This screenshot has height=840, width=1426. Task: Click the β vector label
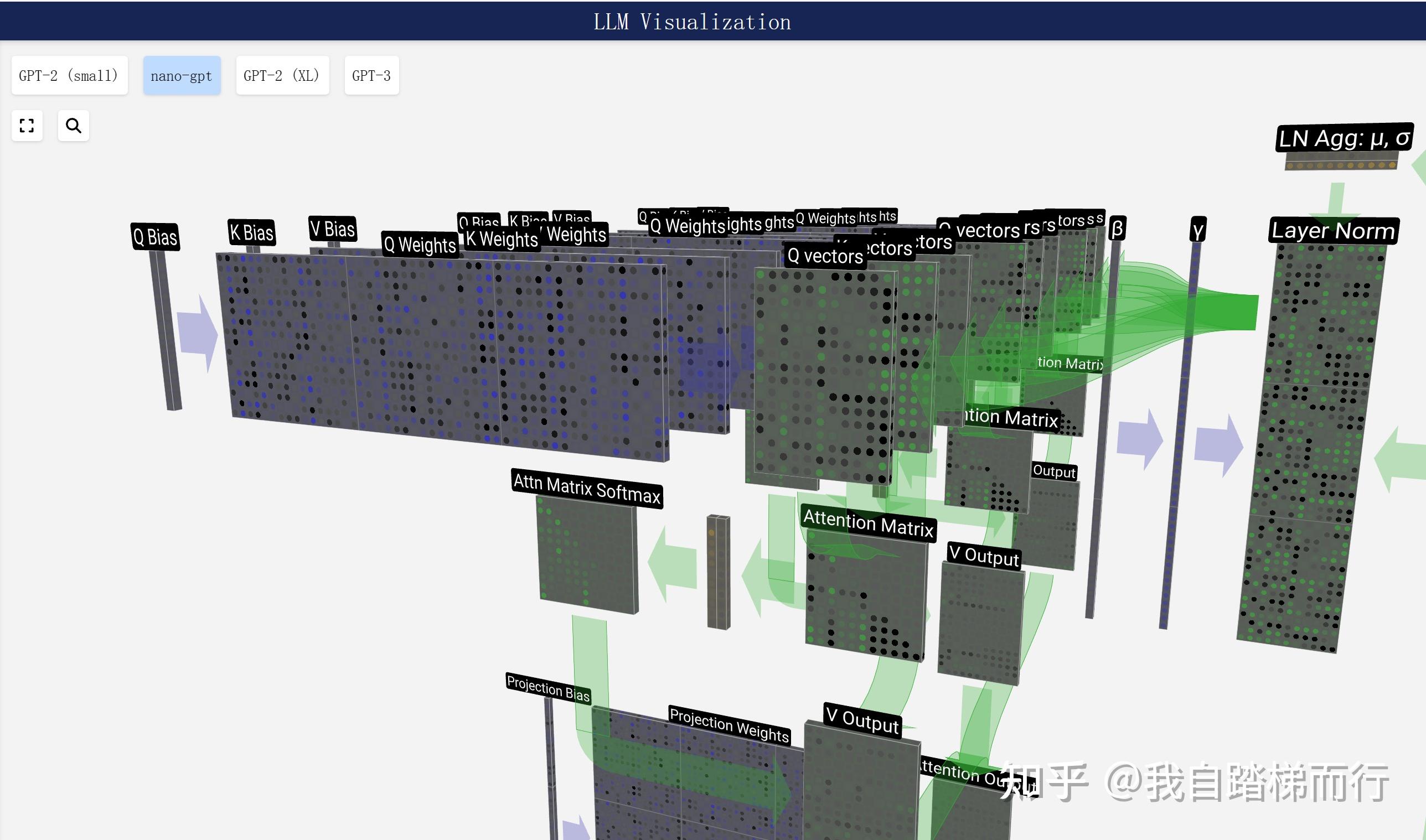1117,228
